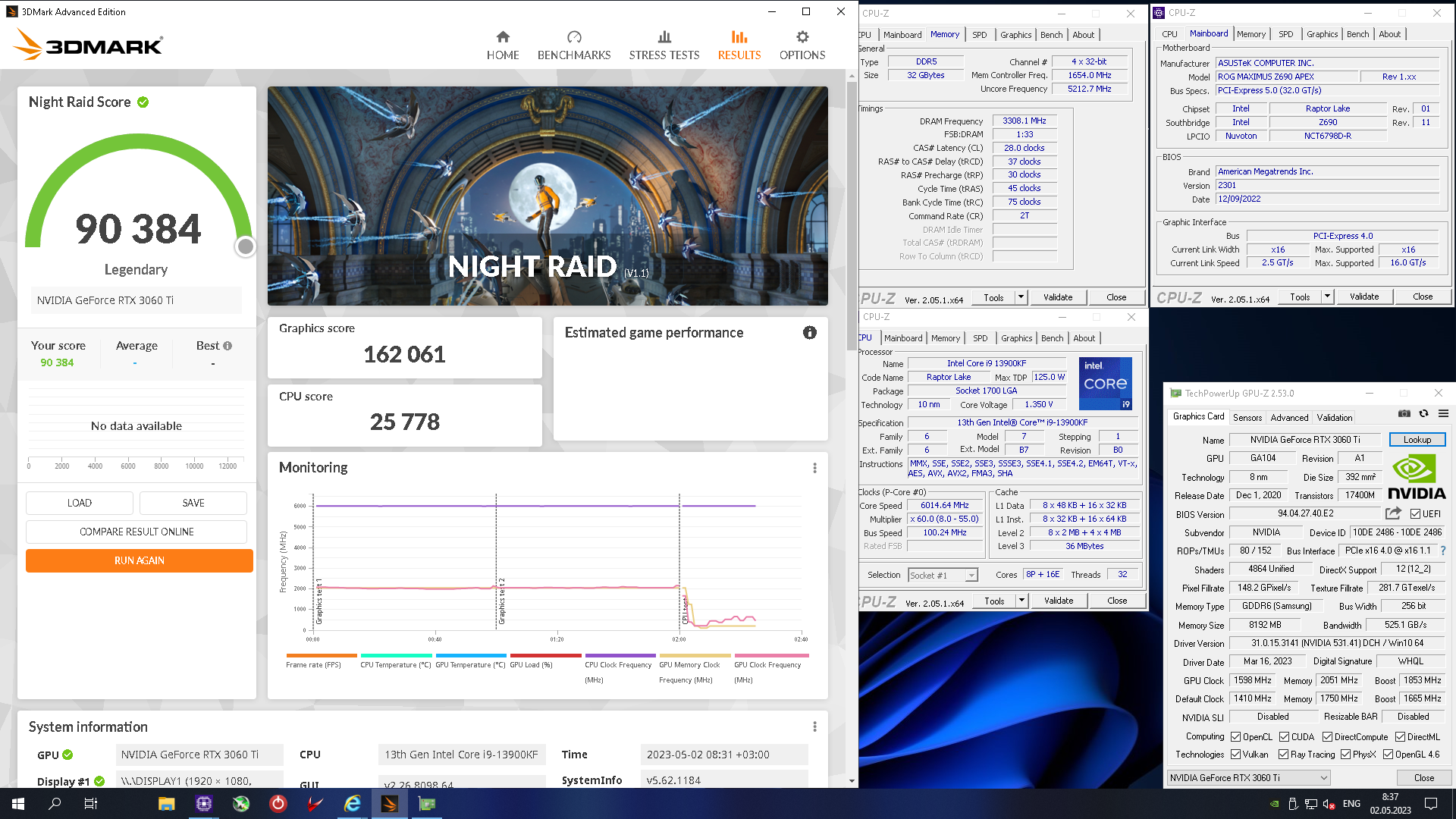Toggle the Vulkan checkbox

[1236, 755]
